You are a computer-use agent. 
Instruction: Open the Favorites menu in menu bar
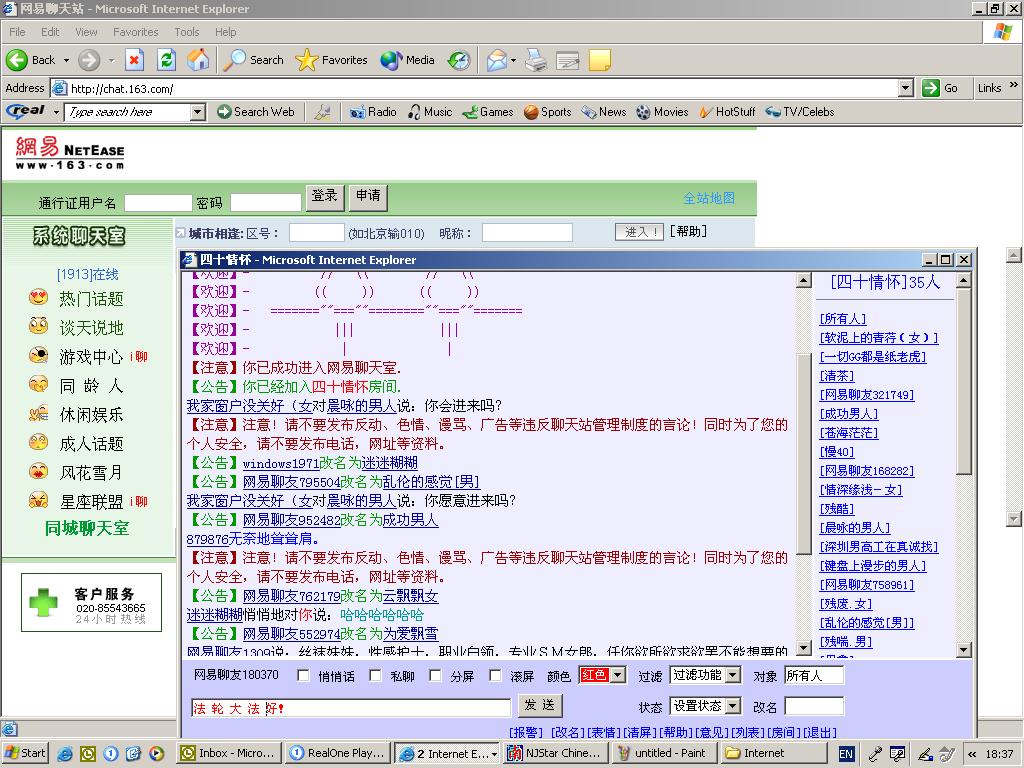(135, 32)
